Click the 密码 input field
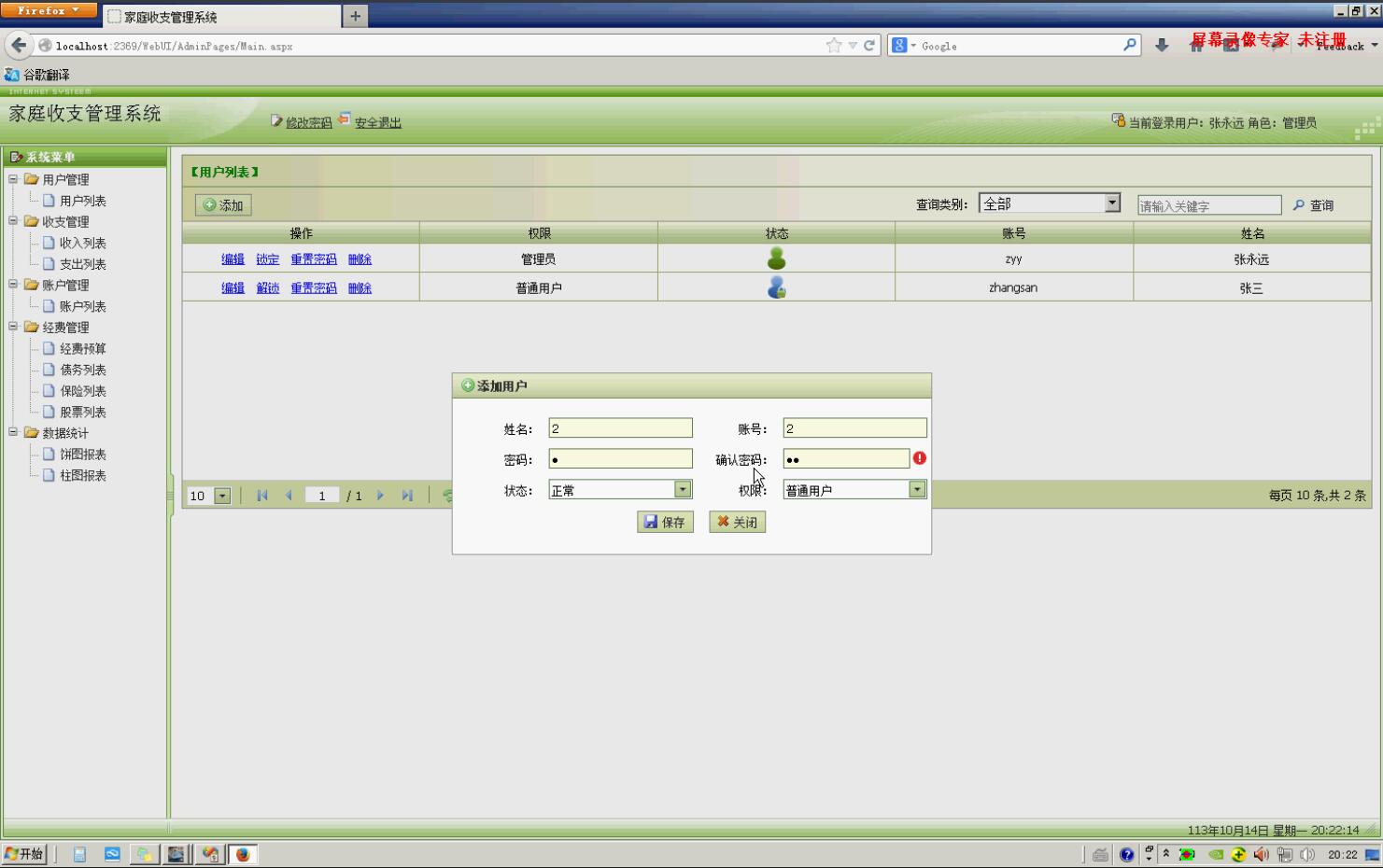Viewport: 1383px width, 868px height. (x=620, y=458)
